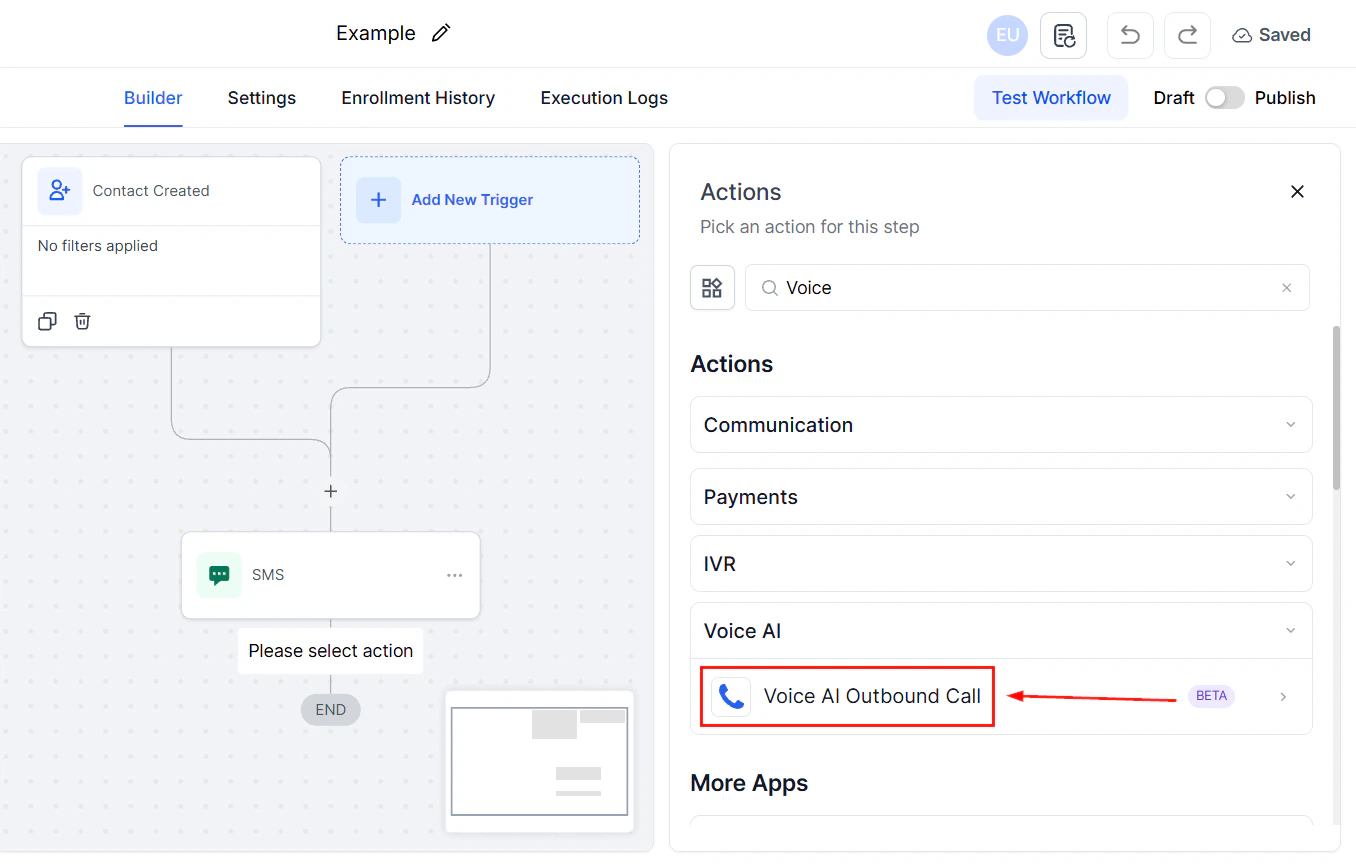Open the workflow version history icon
Image resolution: width=1356 pixels, height=865 pixels.
click(1063, 35)
